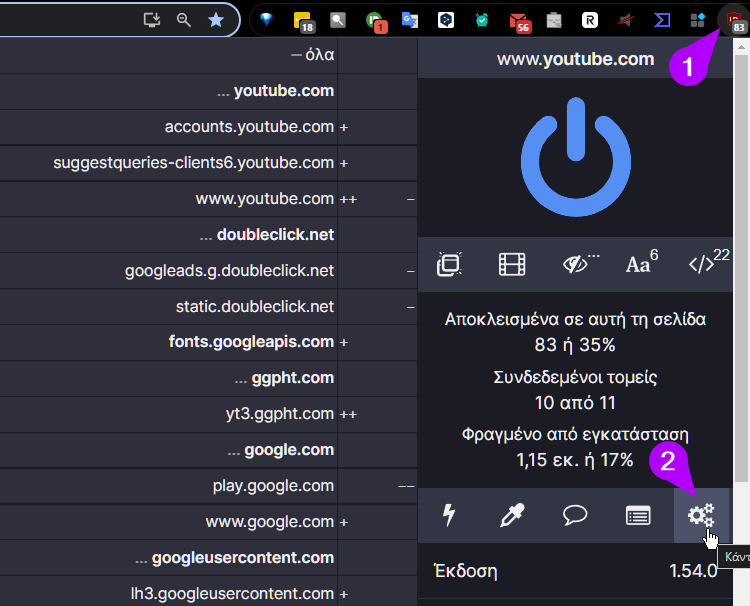Open the green alarm clock extension
This screenshot has height=606, width=750.
482,20
